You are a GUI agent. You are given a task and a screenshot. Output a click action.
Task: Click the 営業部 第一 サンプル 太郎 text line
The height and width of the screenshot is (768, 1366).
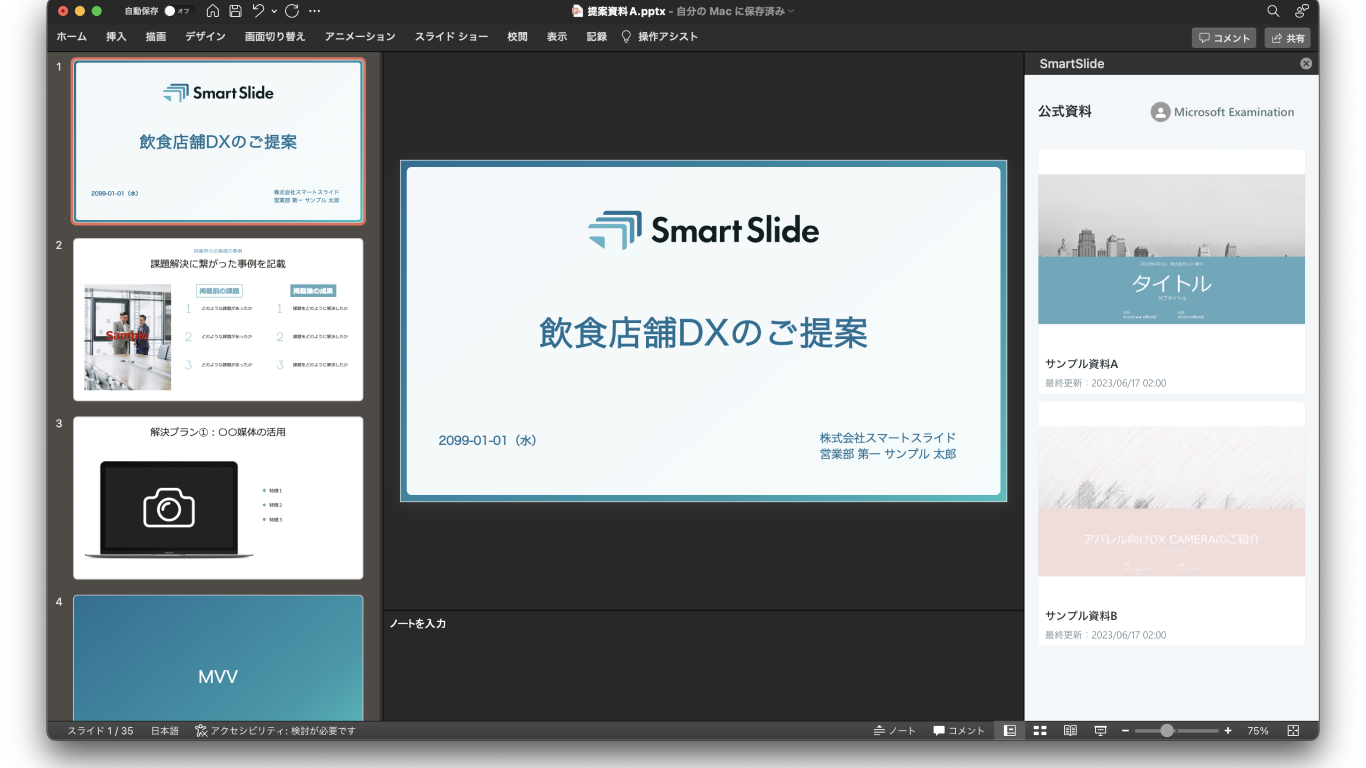[x=888, y=454]
